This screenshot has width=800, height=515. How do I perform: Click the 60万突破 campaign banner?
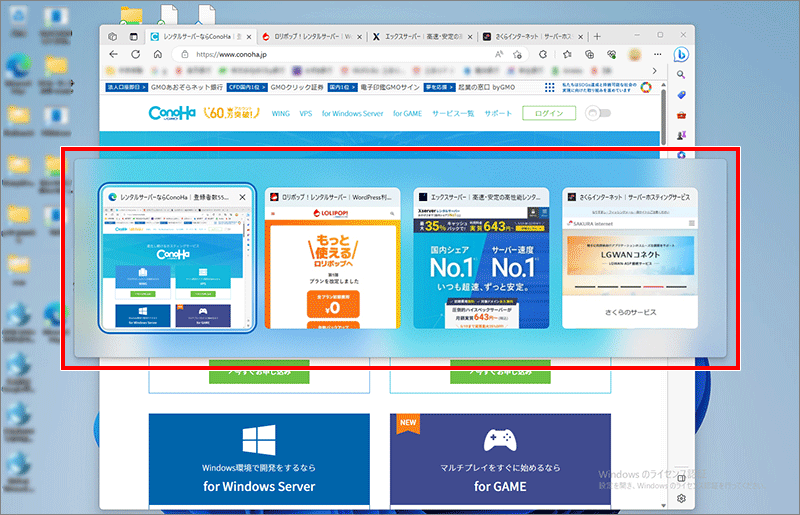[x=232, y=113]
